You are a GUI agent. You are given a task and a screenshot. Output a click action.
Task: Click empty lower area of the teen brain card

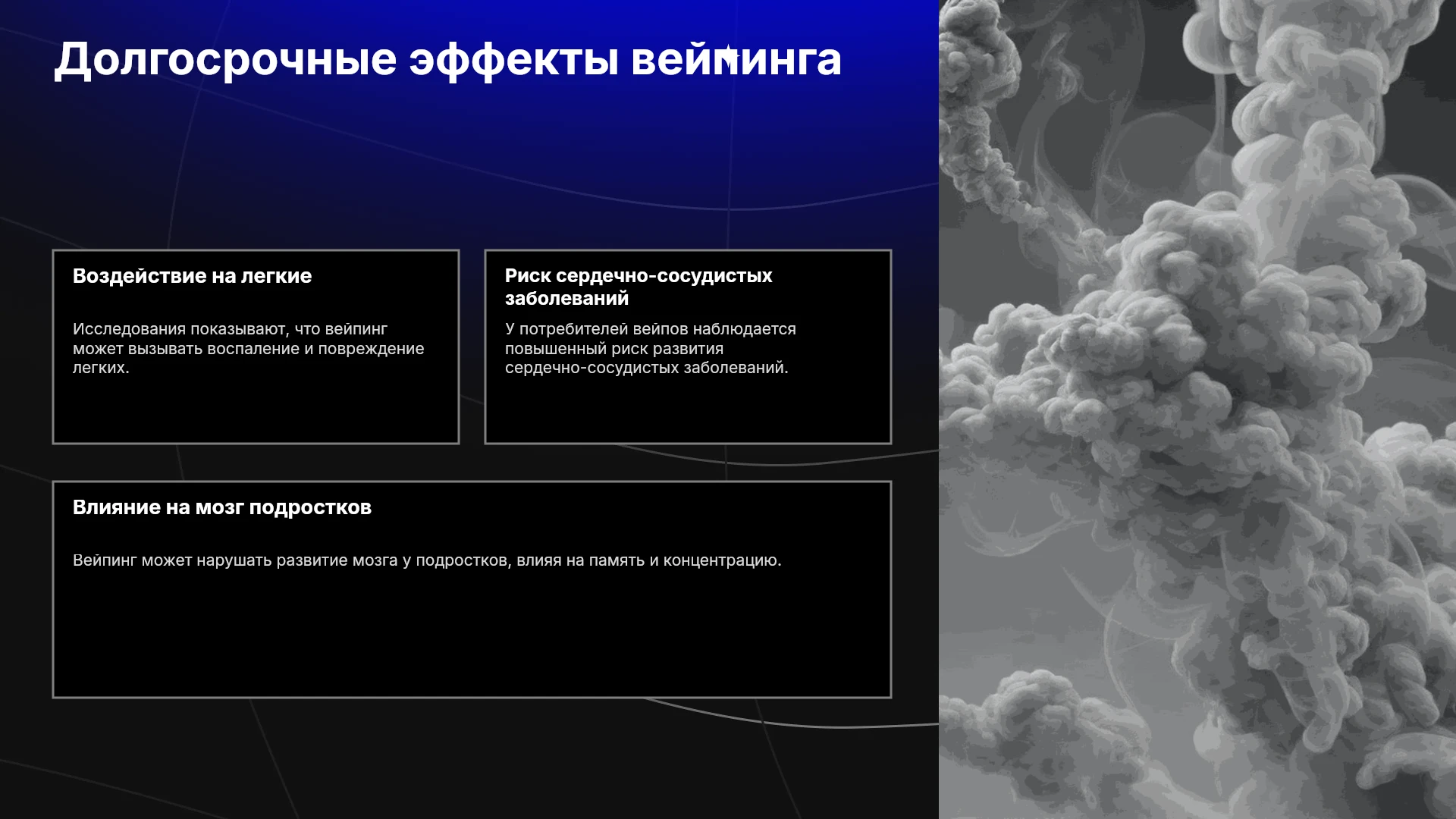[472, 637]
